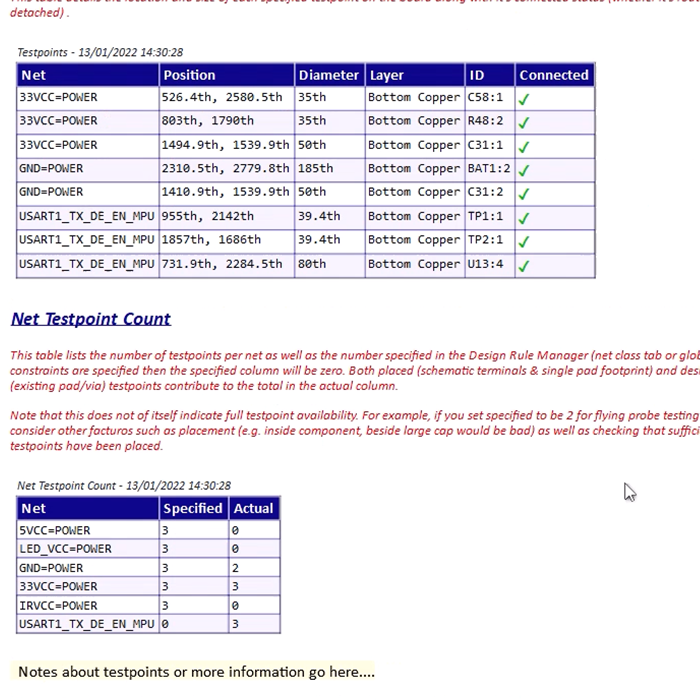This screenshot has height=700, width=700.
Task: Click the notes about testpoints text field
Action: click(196, 672)
